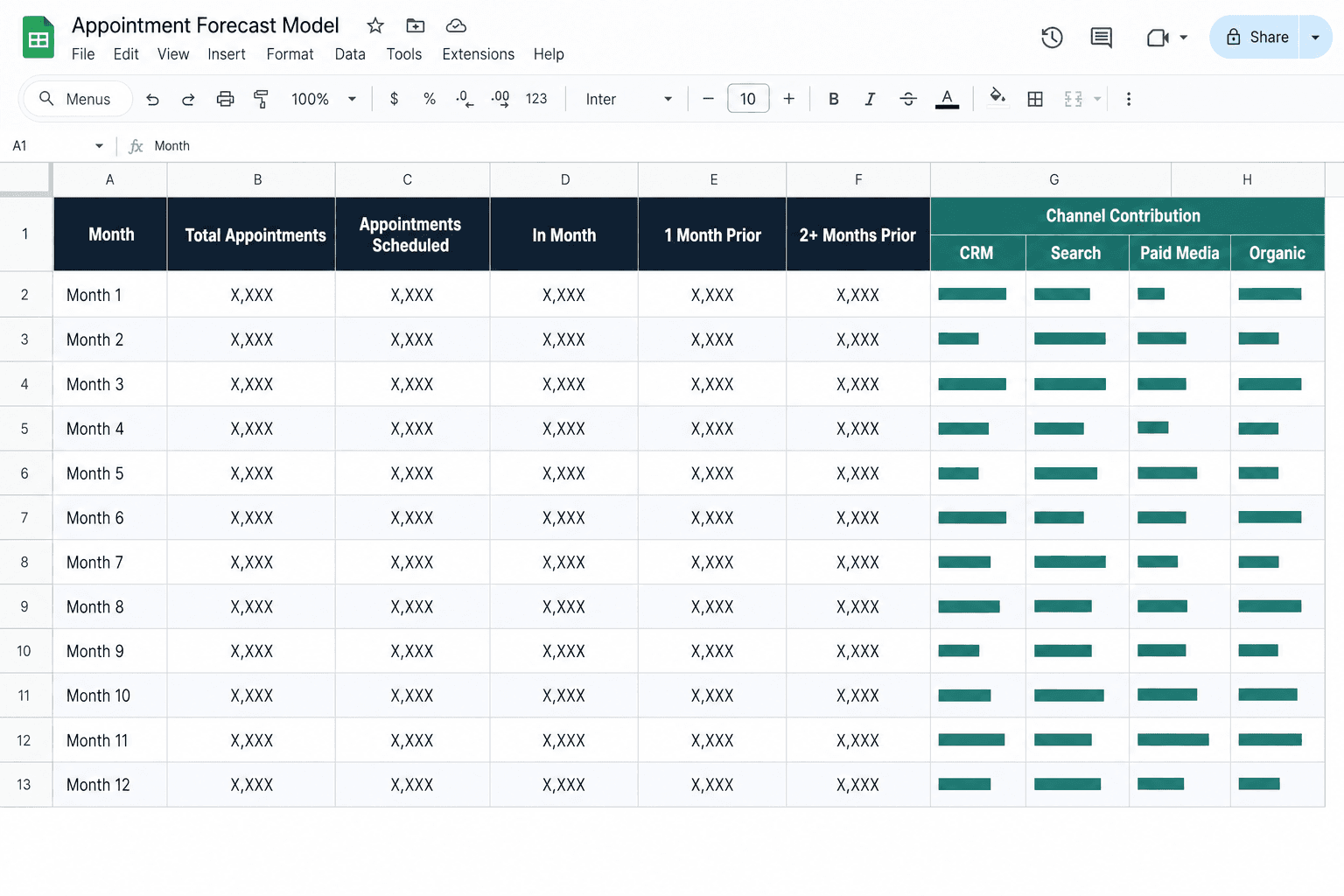Open the Extensions menu
Viewport: 1344px width, 896px height.
(x=479, y=54)
